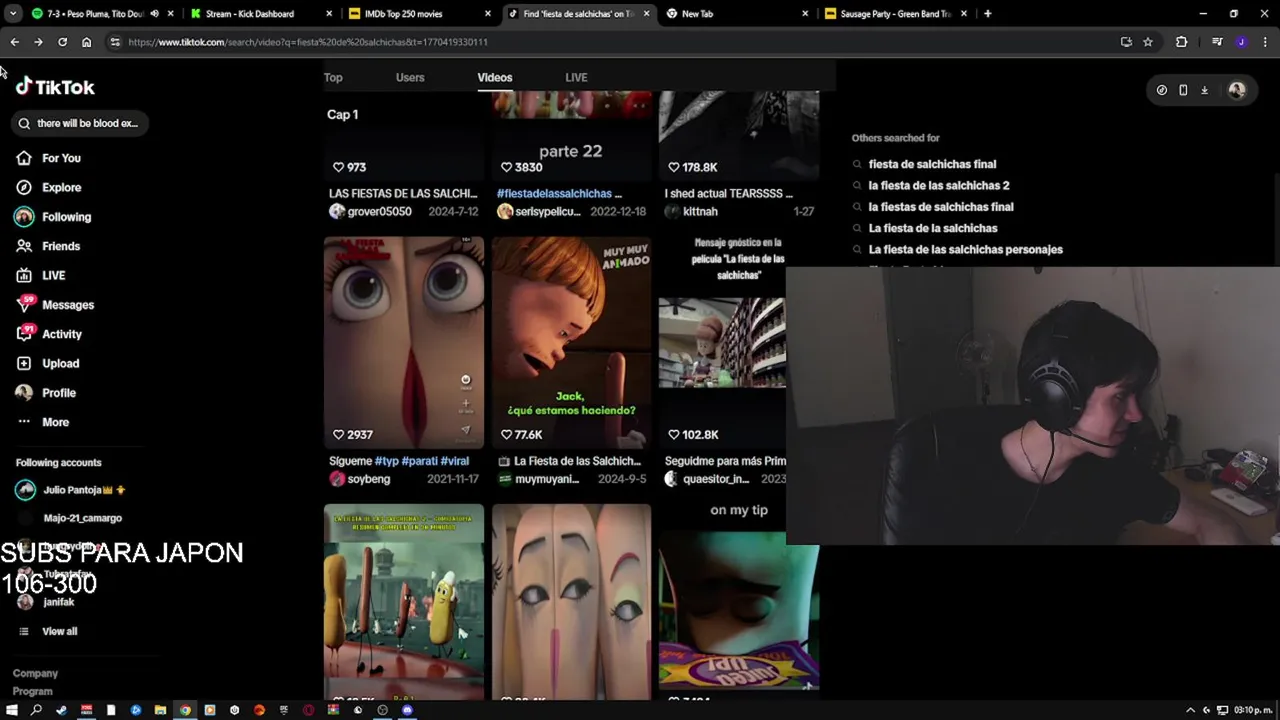
Task: Switch to the LIVE results tab
Action: point(576,77)
